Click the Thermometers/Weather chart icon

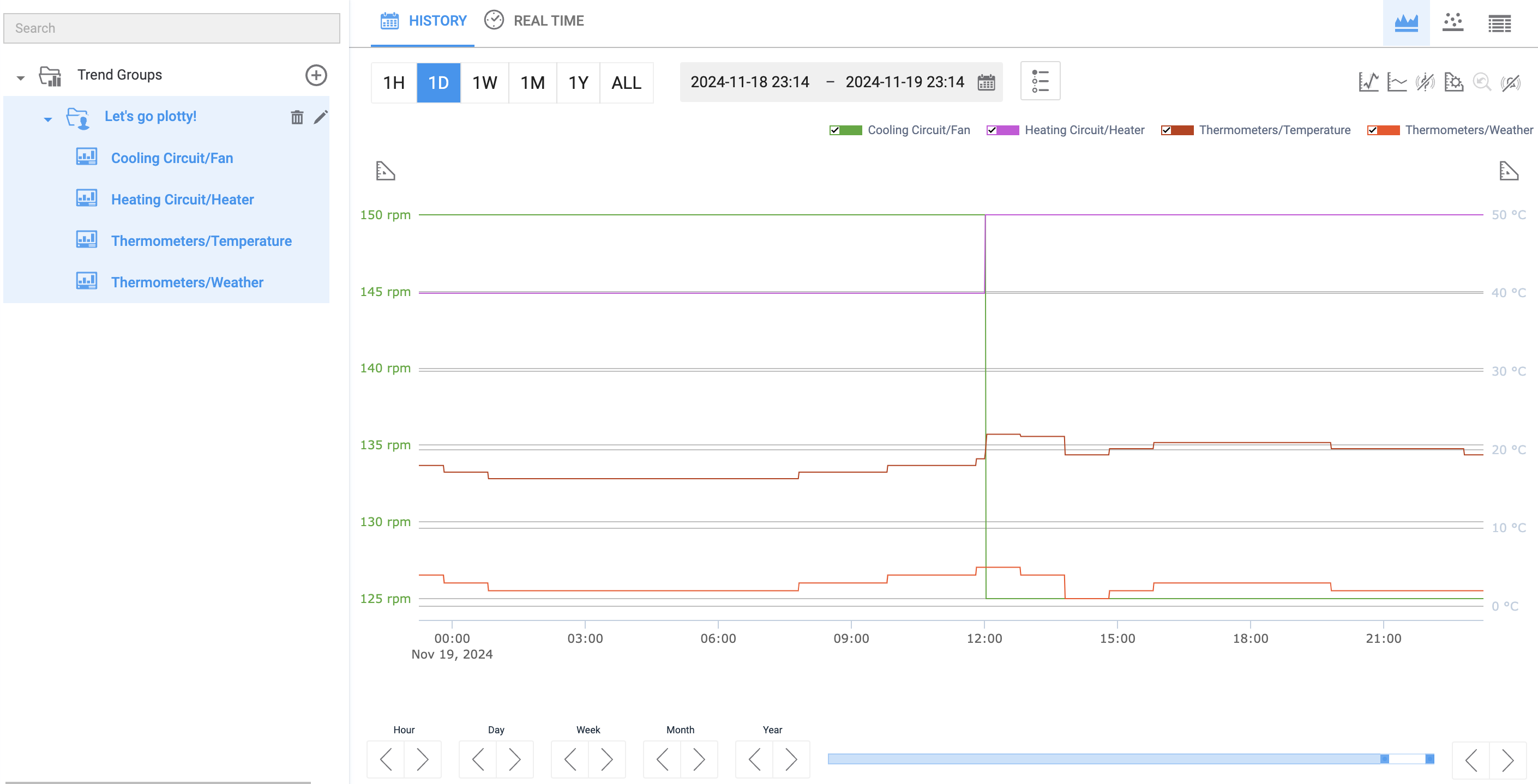87,281
